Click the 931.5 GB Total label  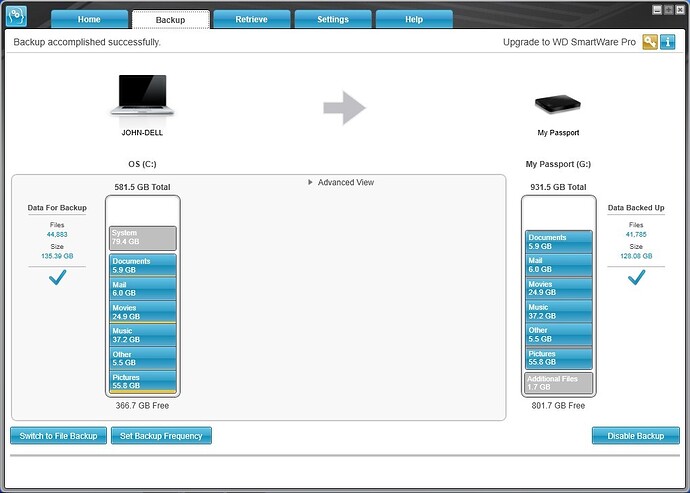coord(558,187)
